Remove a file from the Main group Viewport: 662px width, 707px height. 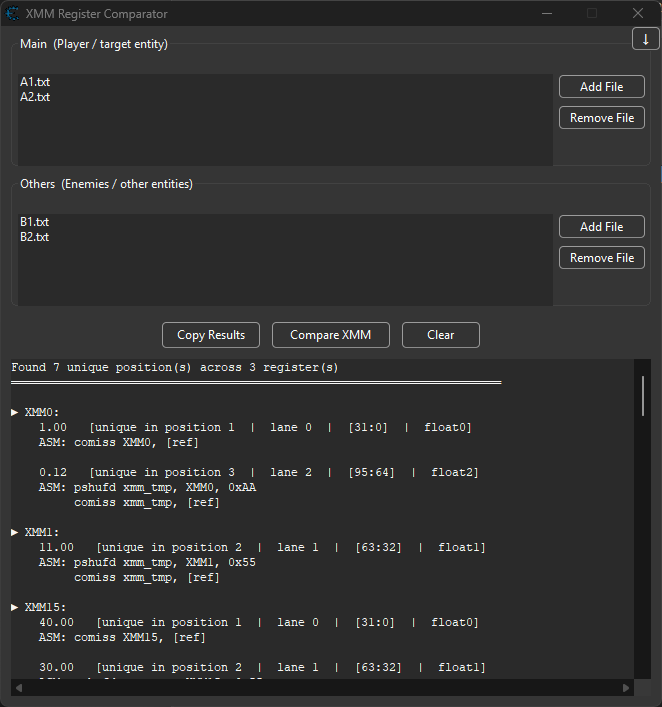602,118
